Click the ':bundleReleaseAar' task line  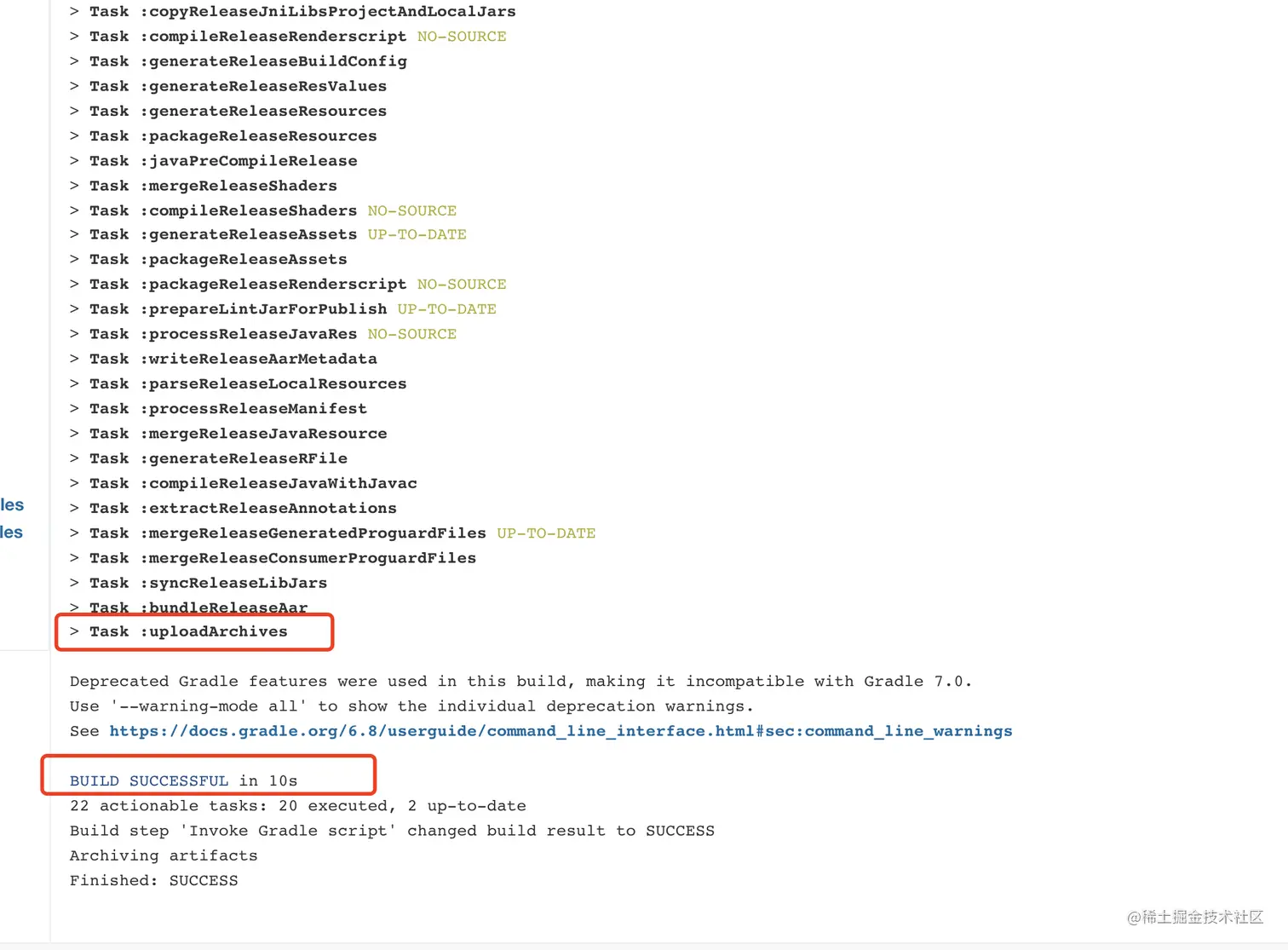pyautogui.click(x=189, y=607)
